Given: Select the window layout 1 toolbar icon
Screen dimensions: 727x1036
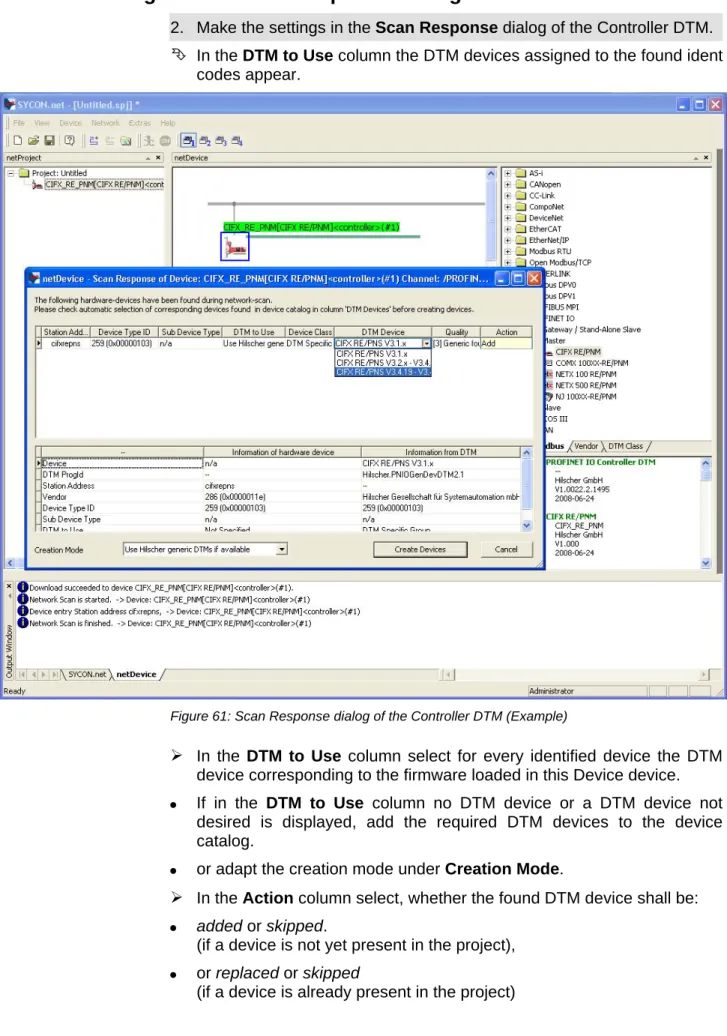Looking at the screenshot, I should tap(188, 141).
